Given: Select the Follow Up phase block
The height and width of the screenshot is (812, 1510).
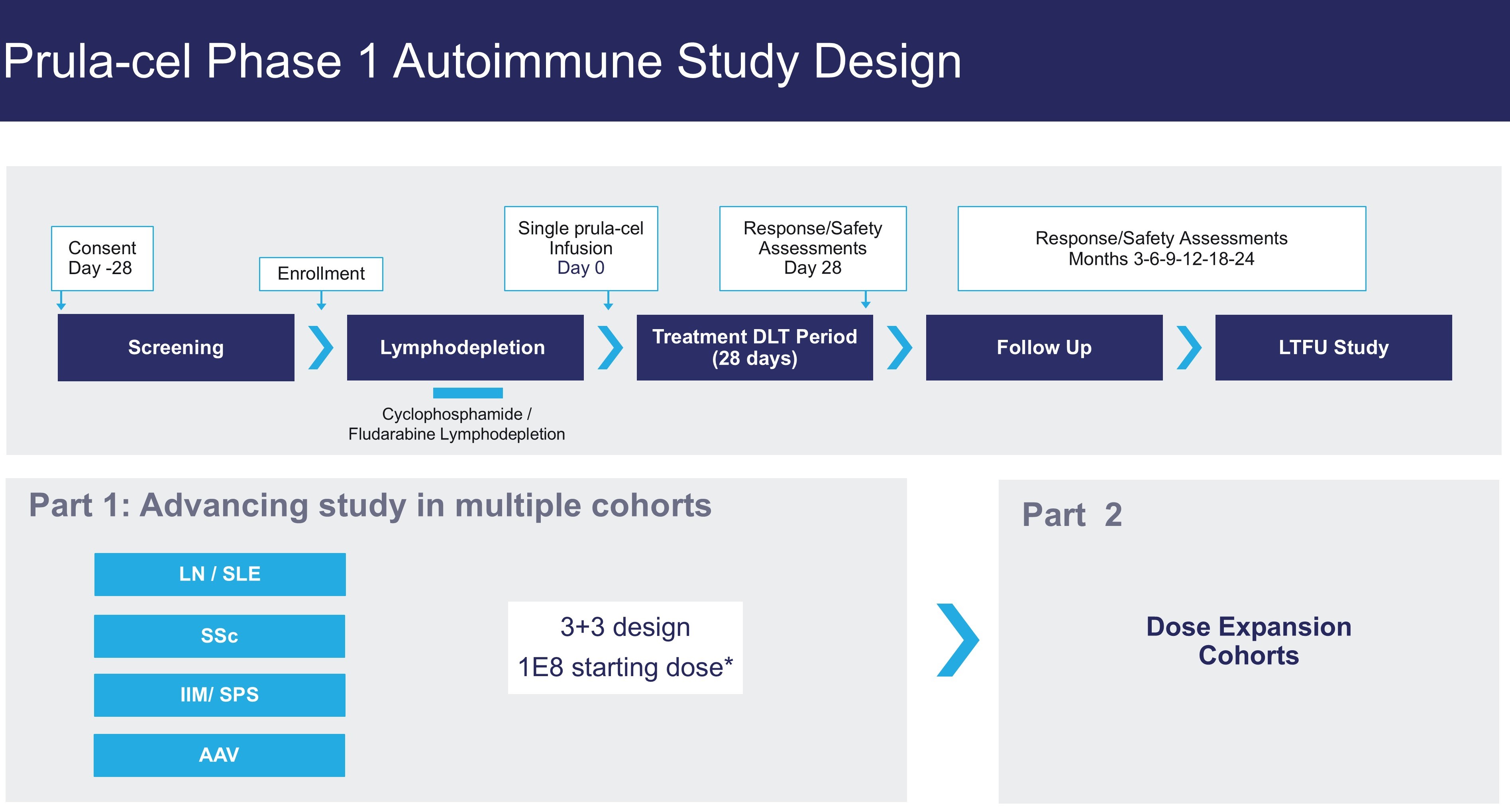Looking at the screenshot, I should point(1044,347).
